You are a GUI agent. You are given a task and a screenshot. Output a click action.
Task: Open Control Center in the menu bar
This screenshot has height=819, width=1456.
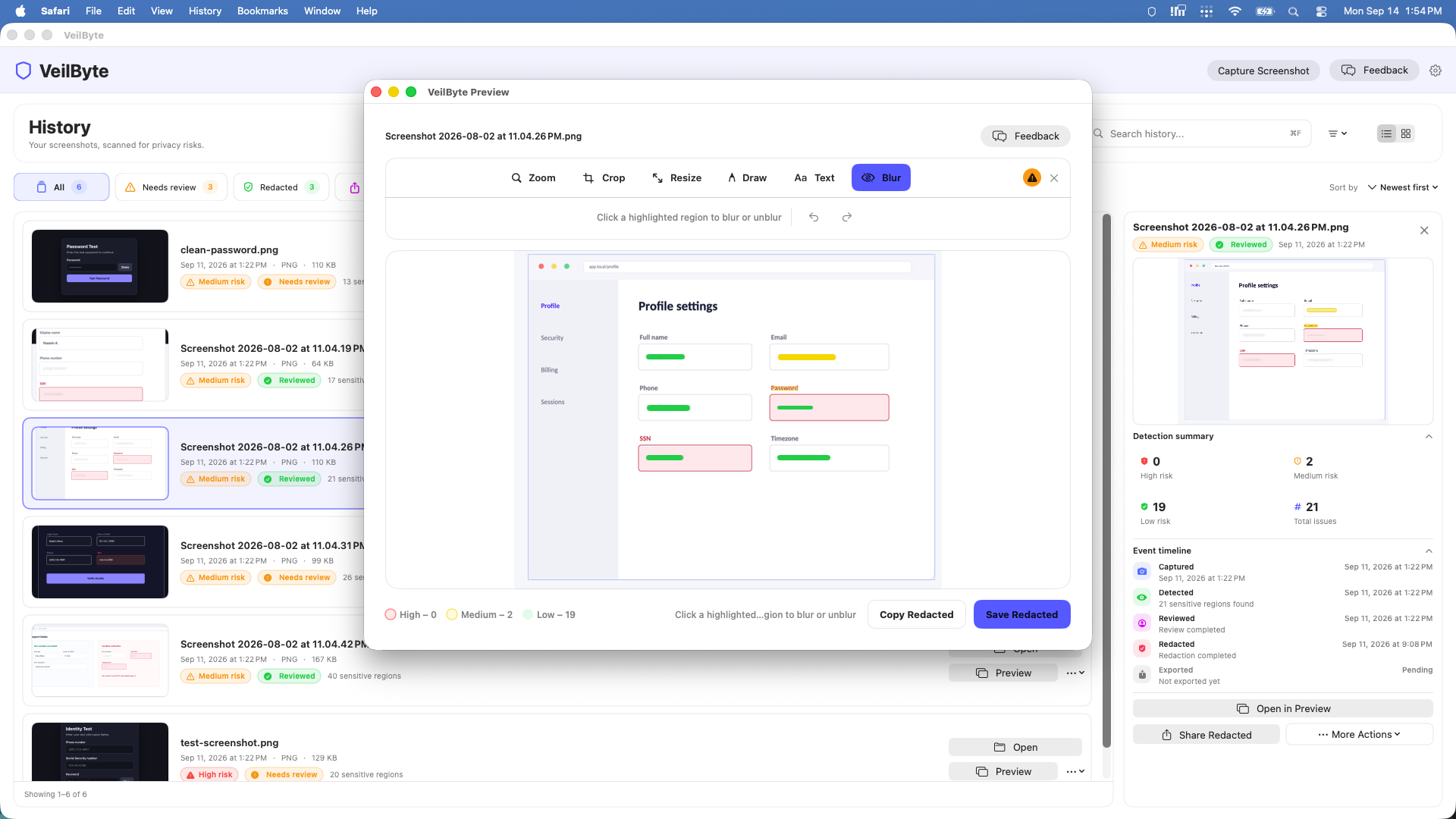coord(1321,11)
